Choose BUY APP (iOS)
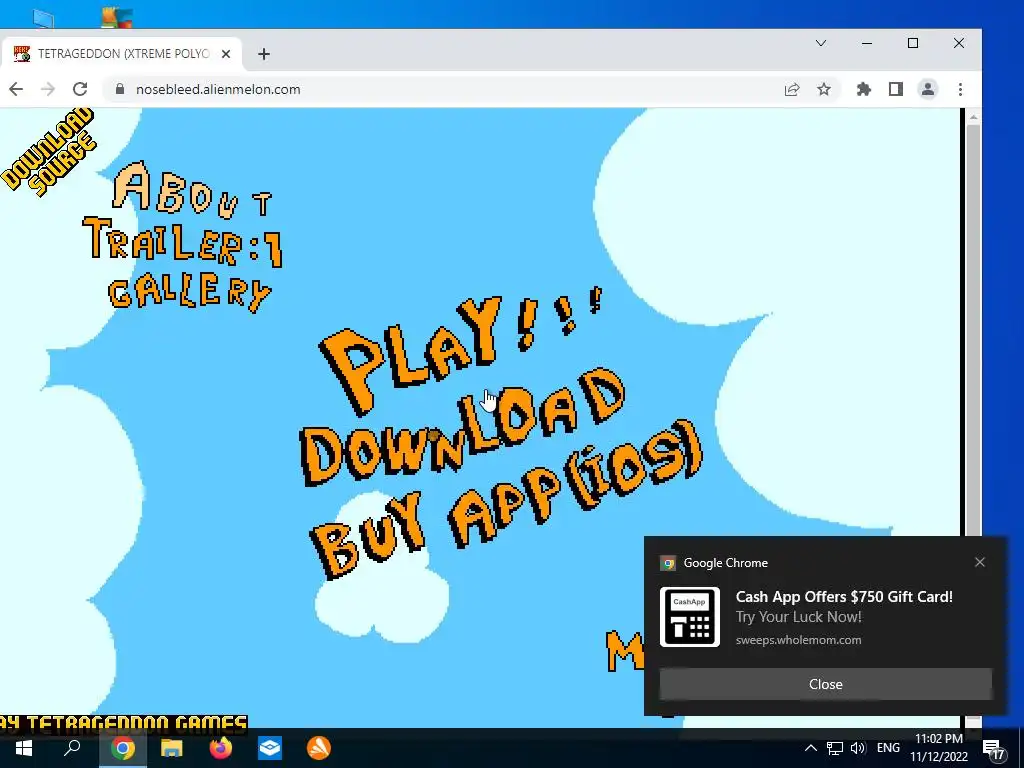Viewport: 1024px width, 768px height. [506, 500]
